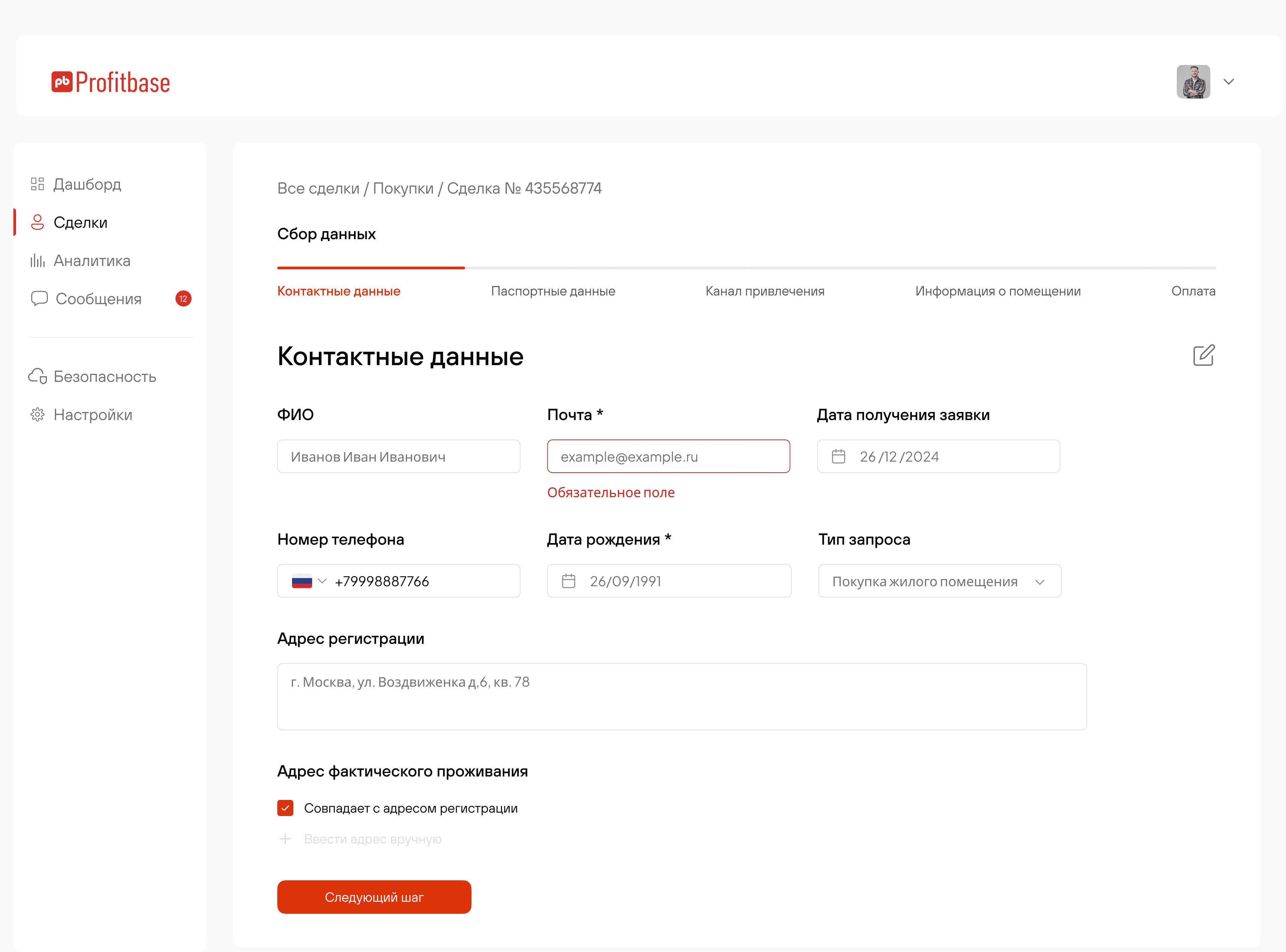The width and height of the screenshot is (1286, 952).
Task: Click the email input field showing example@example.ru
Action: click(x=668, y=456)
